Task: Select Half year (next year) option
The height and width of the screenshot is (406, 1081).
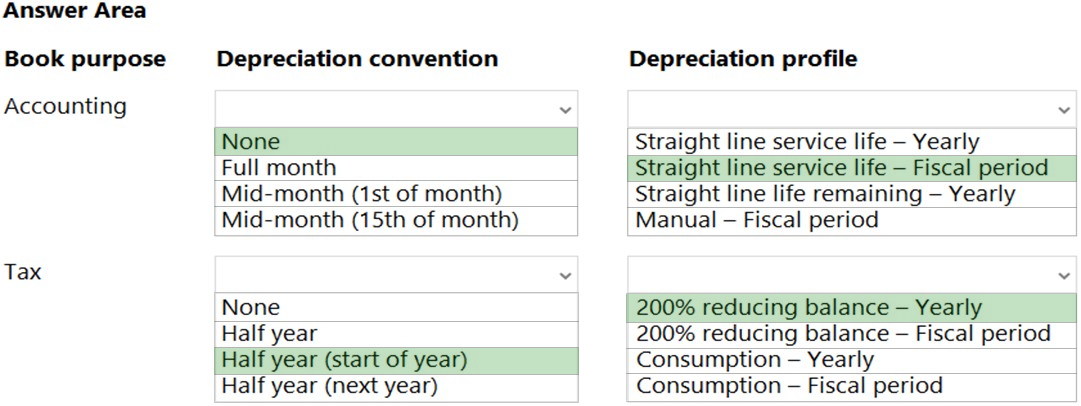Action: pos(396,387)
